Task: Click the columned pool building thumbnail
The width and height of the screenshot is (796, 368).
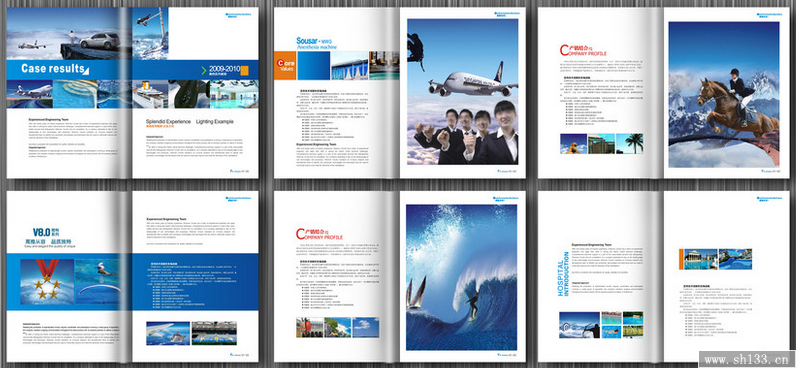Action: point(701,259)
